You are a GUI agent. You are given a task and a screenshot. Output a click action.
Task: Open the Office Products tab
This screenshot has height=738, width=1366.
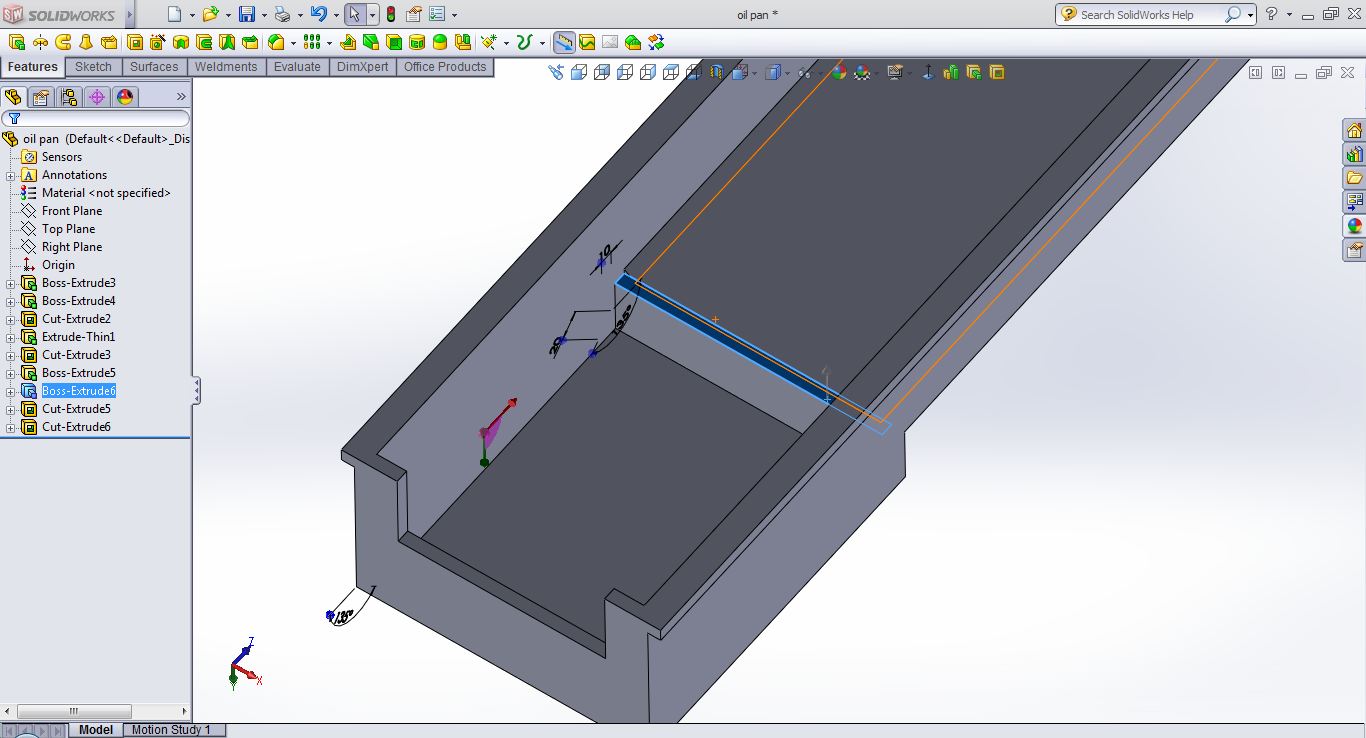point(445,67)
